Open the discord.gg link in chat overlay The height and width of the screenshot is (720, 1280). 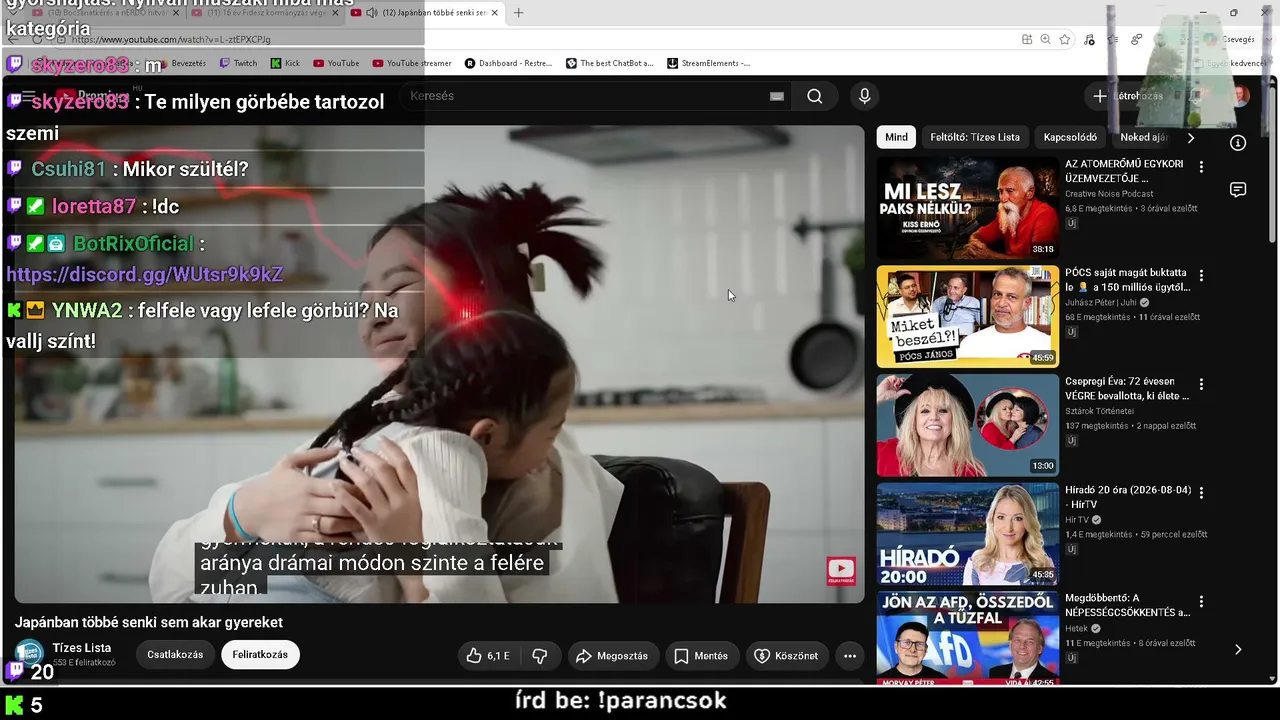(x=145, y=274)
